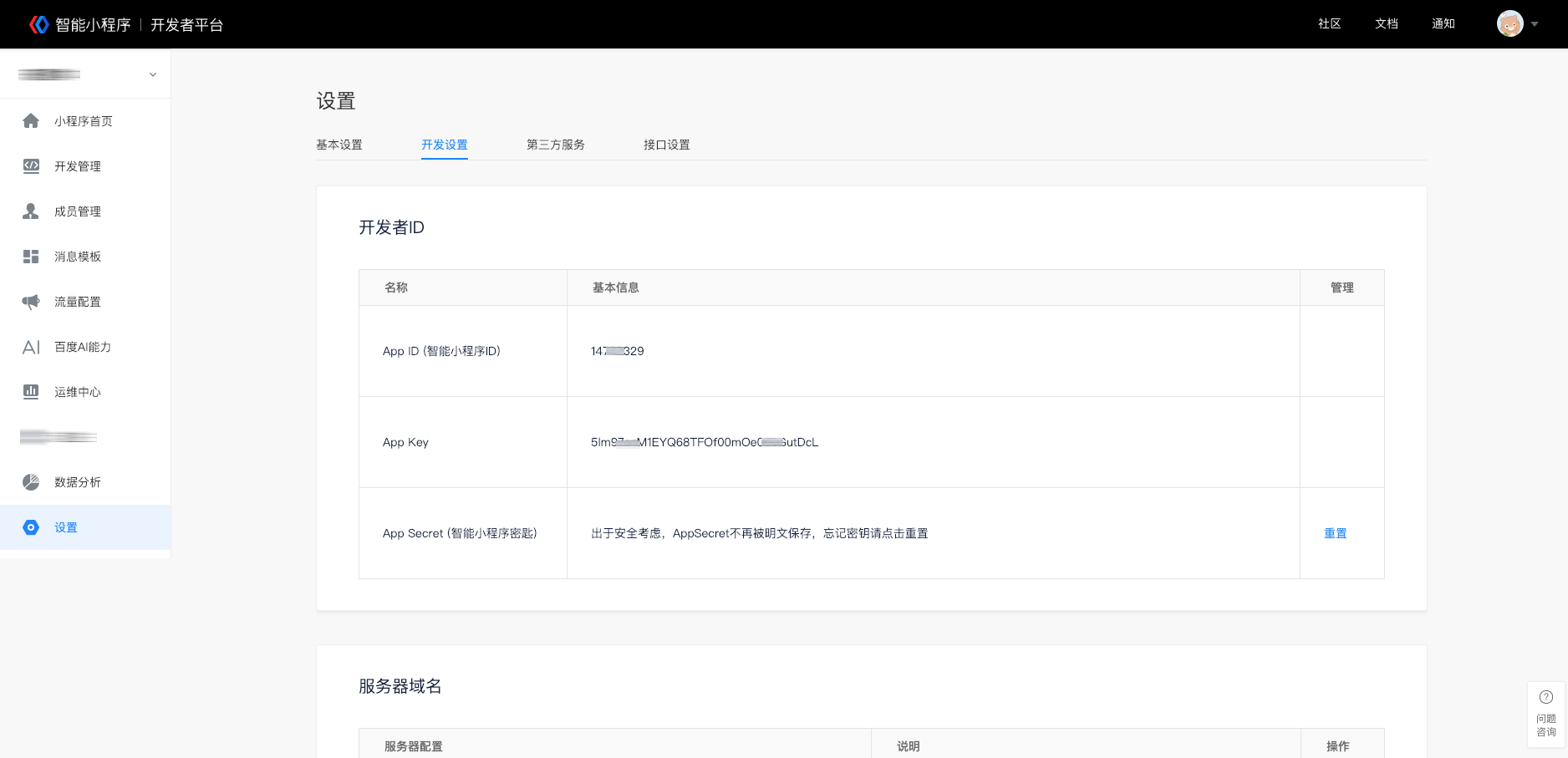Select the 消息模板 grid icon
The image size is (1568, 758).
[x=31, y=257]
